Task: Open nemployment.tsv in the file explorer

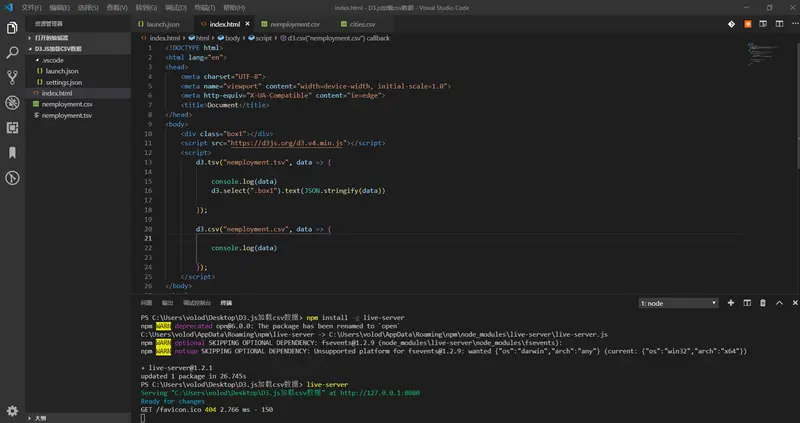Action: click(78, 116)
